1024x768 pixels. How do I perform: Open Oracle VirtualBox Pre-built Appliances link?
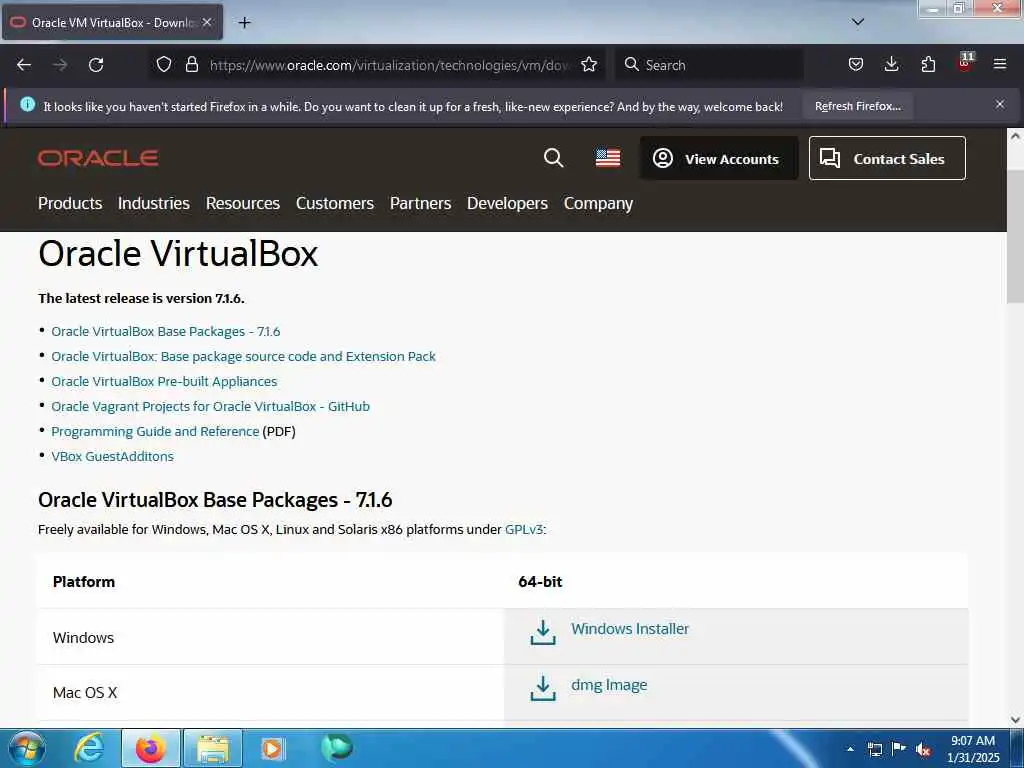tap(164, 381)
